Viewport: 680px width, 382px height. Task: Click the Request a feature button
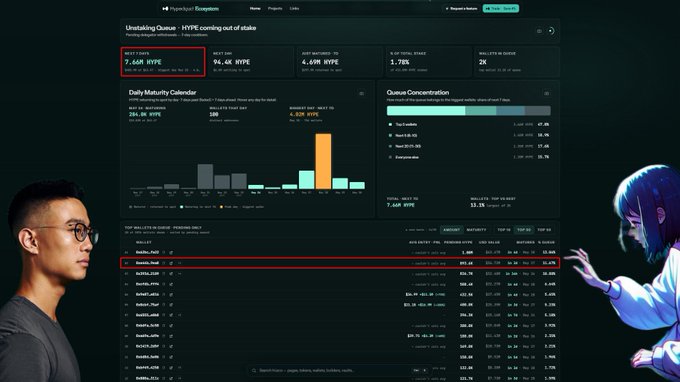(x=461, y=9)
